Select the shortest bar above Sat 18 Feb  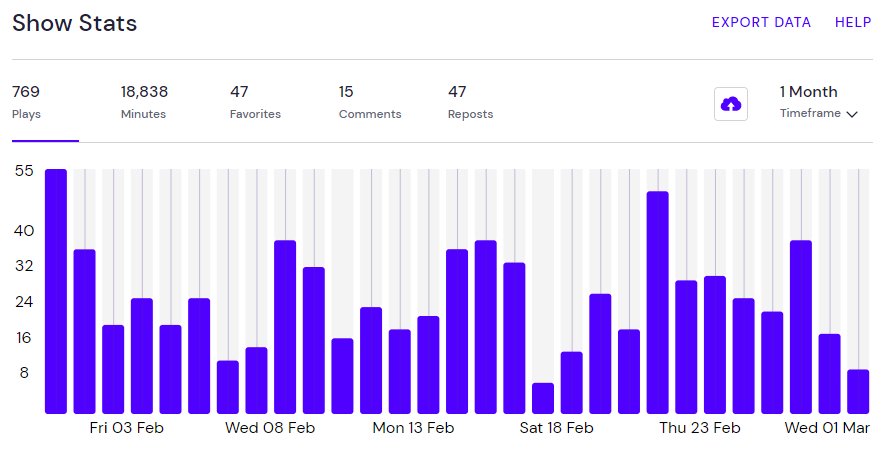[543, 398]
